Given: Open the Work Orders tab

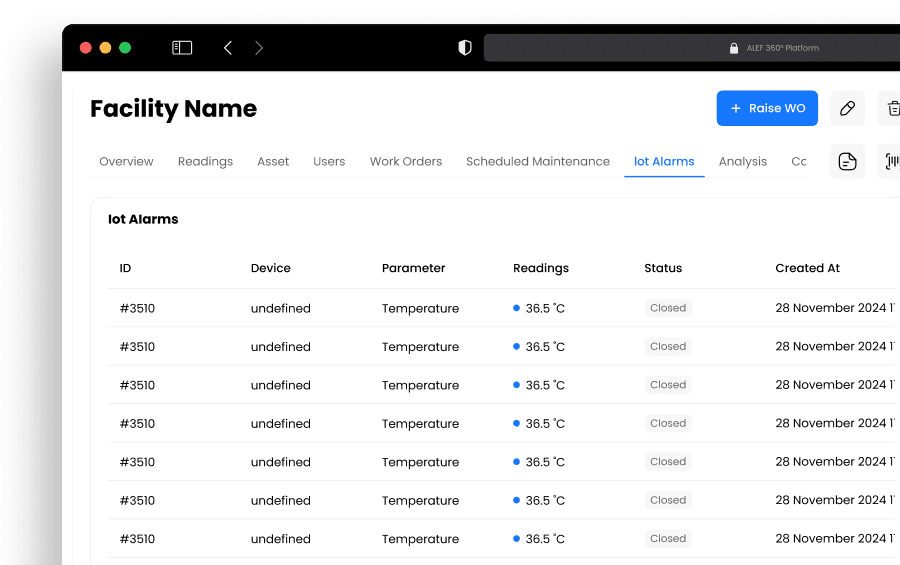Looking at the screenshot, I should [406, 161].
